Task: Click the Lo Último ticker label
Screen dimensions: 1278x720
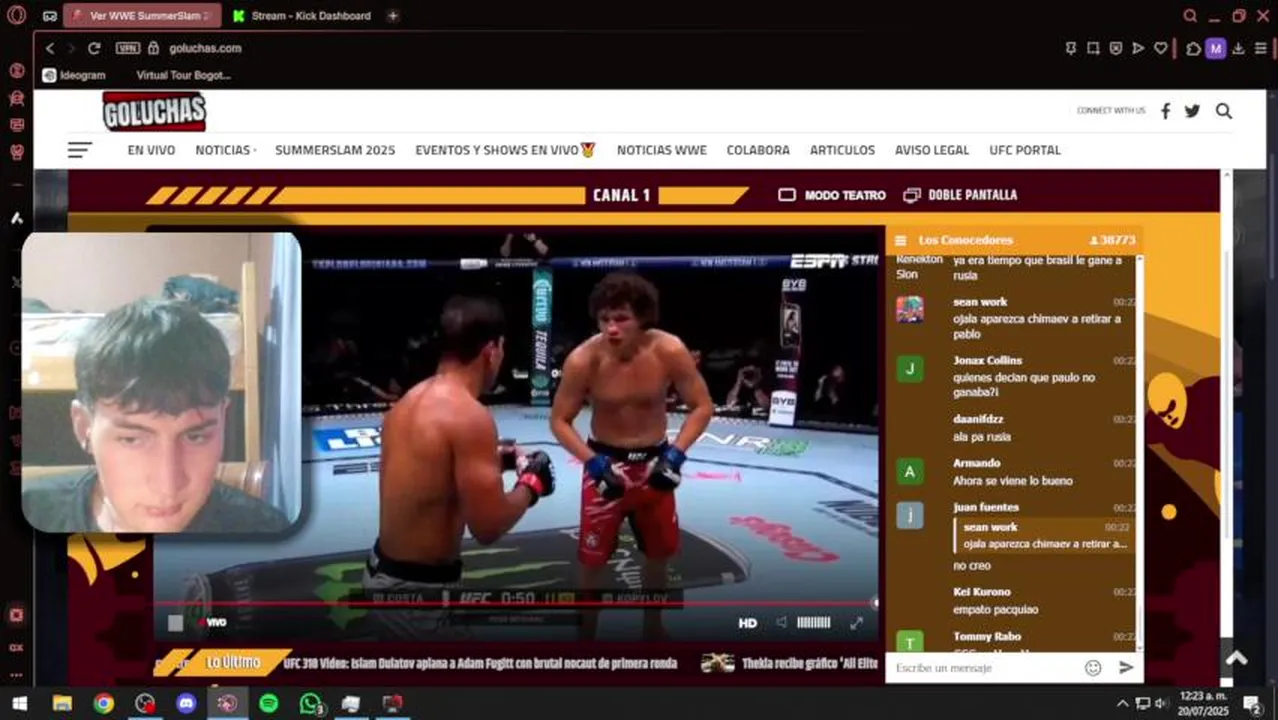Action: click(x=233, y=662)
